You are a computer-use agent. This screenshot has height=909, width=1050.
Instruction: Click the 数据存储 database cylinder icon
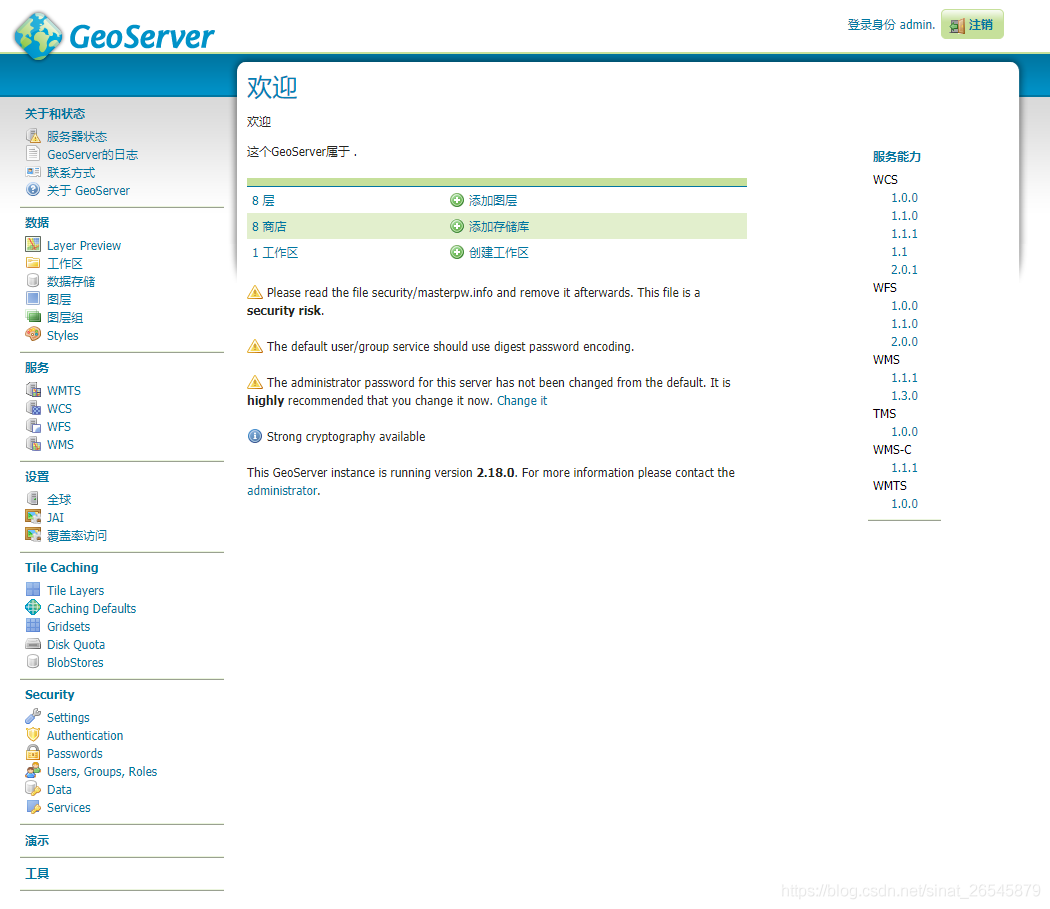pyautogui.click(x=33, y=280)
